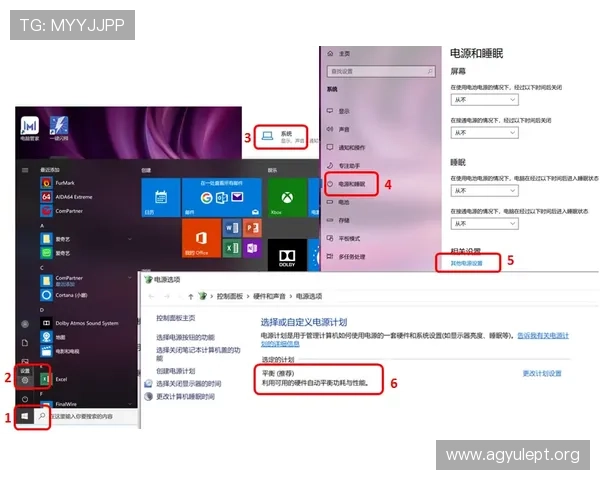Open the Windows Start button
600x480 pixels.
25,416
